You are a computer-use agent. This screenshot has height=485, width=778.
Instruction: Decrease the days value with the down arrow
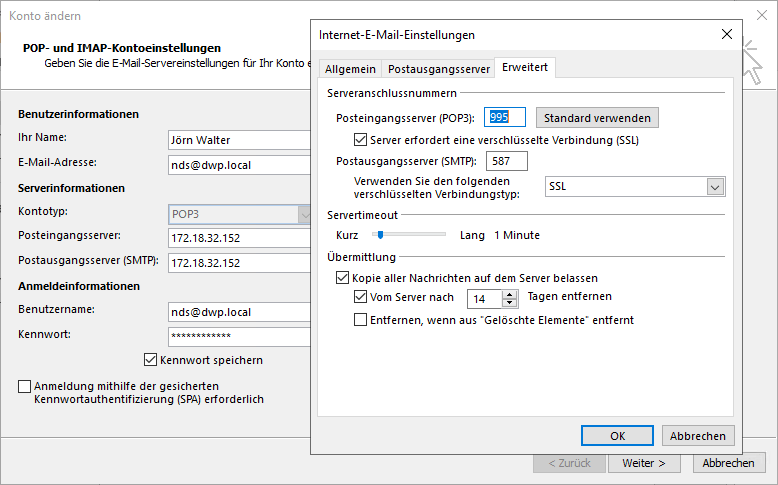coord(510,303)
